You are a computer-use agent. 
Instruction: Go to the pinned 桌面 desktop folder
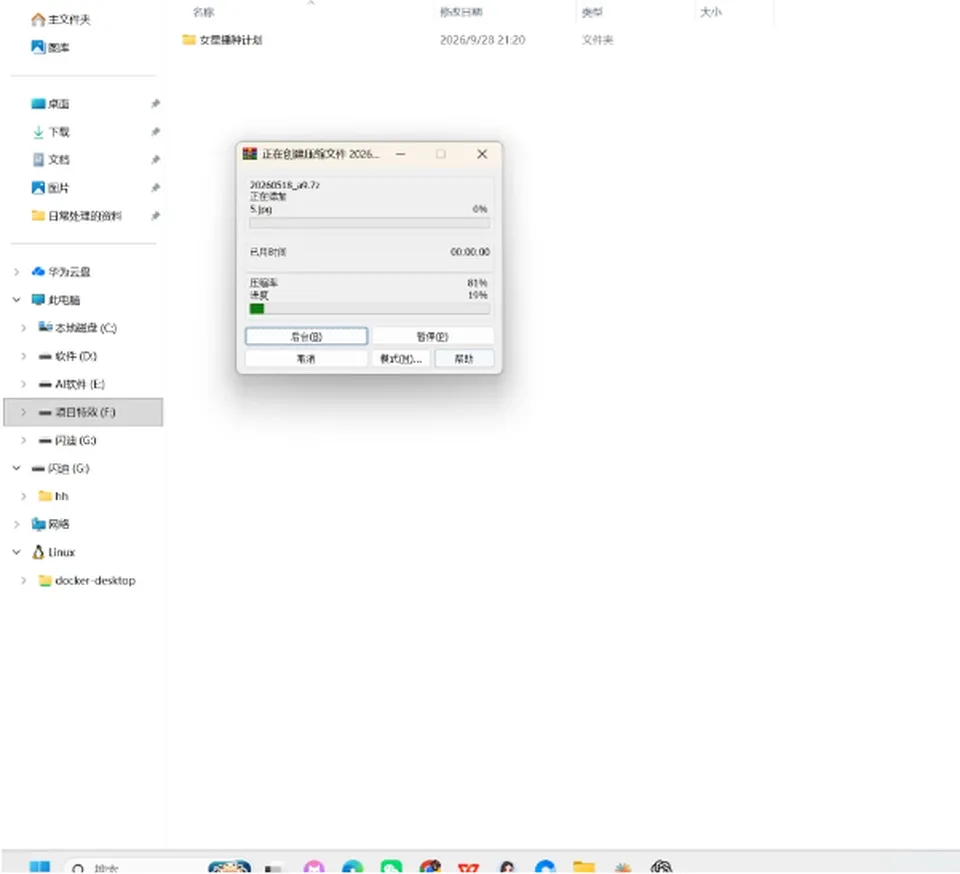click(50, 103)
